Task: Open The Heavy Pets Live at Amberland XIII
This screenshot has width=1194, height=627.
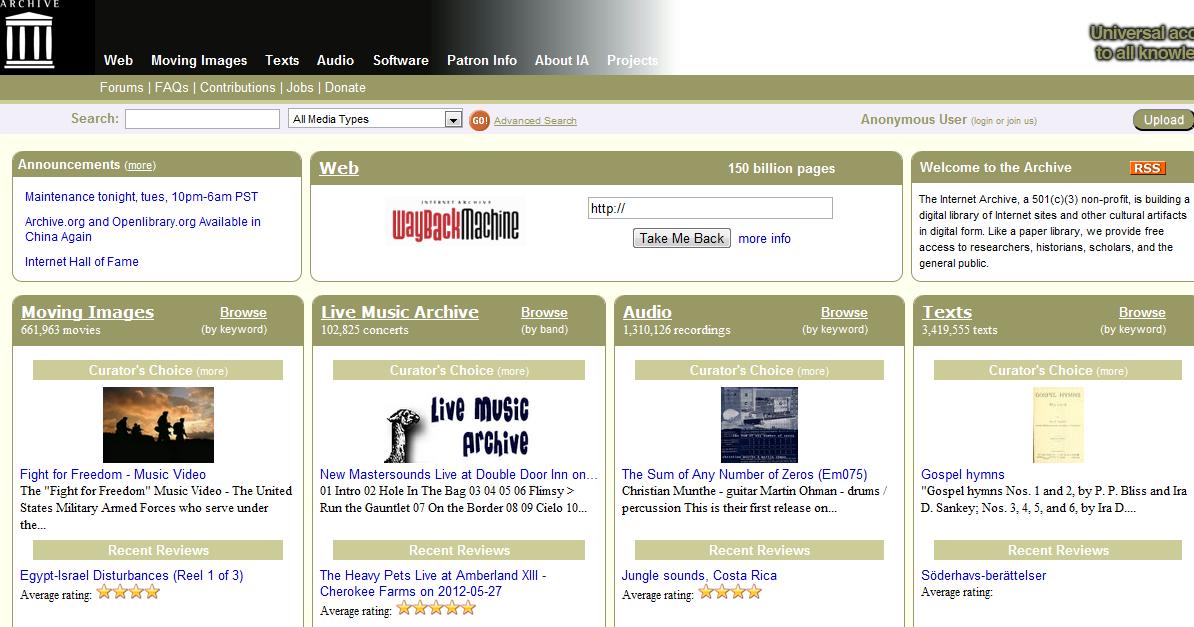Action: (433, 584)
